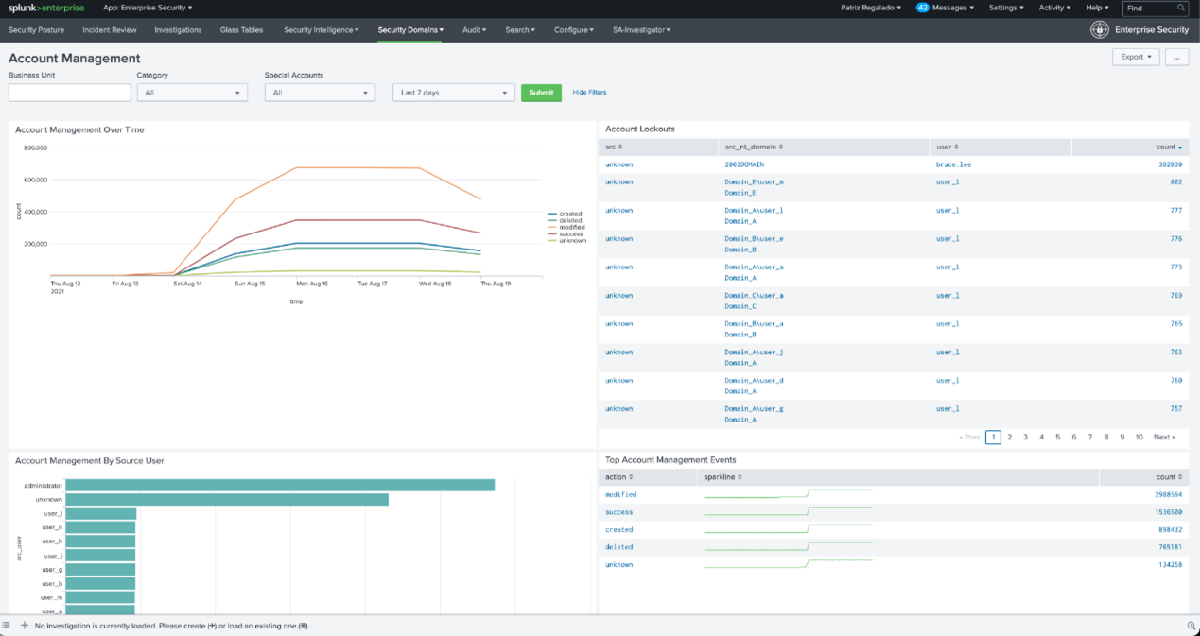Open the Category dropdown
The height and width of the screenshot is (636, 1200).
tap(192, 92)
